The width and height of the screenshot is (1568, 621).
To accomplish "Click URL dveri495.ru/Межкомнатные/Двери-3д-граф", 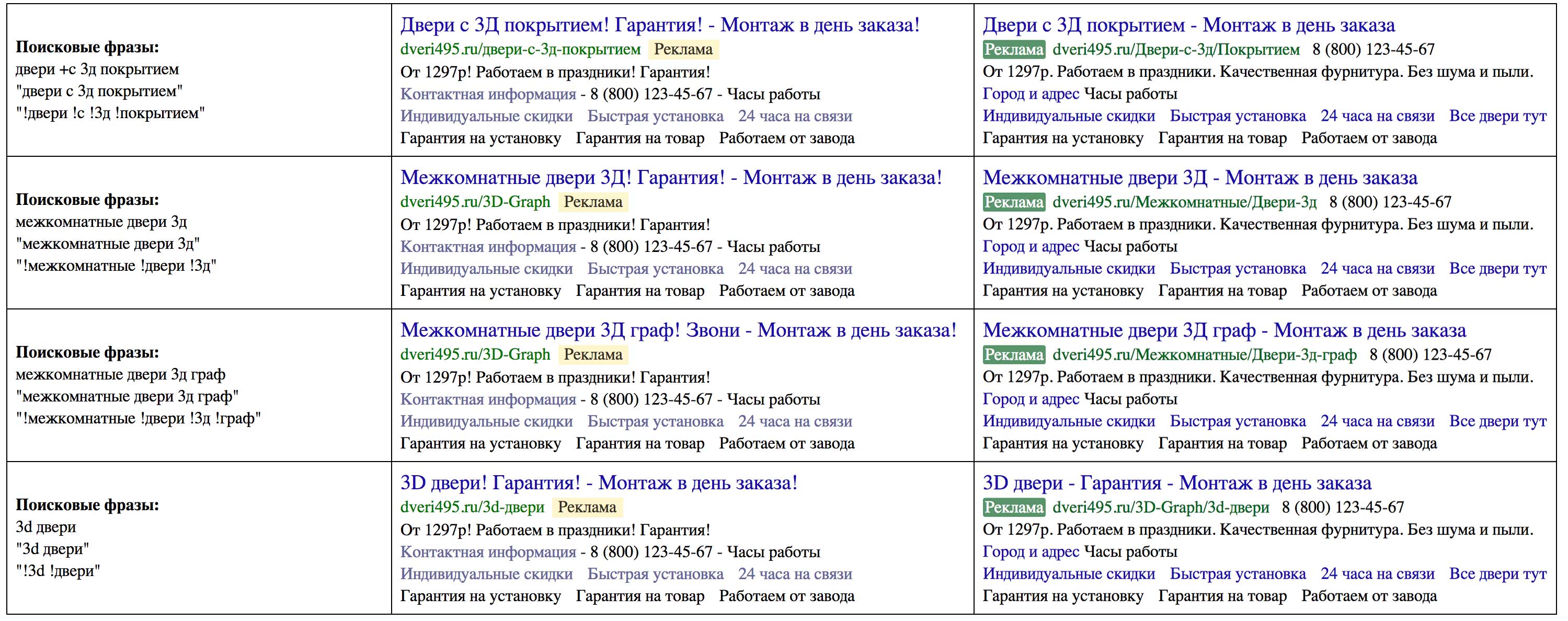I will (x=1204, y=354).
